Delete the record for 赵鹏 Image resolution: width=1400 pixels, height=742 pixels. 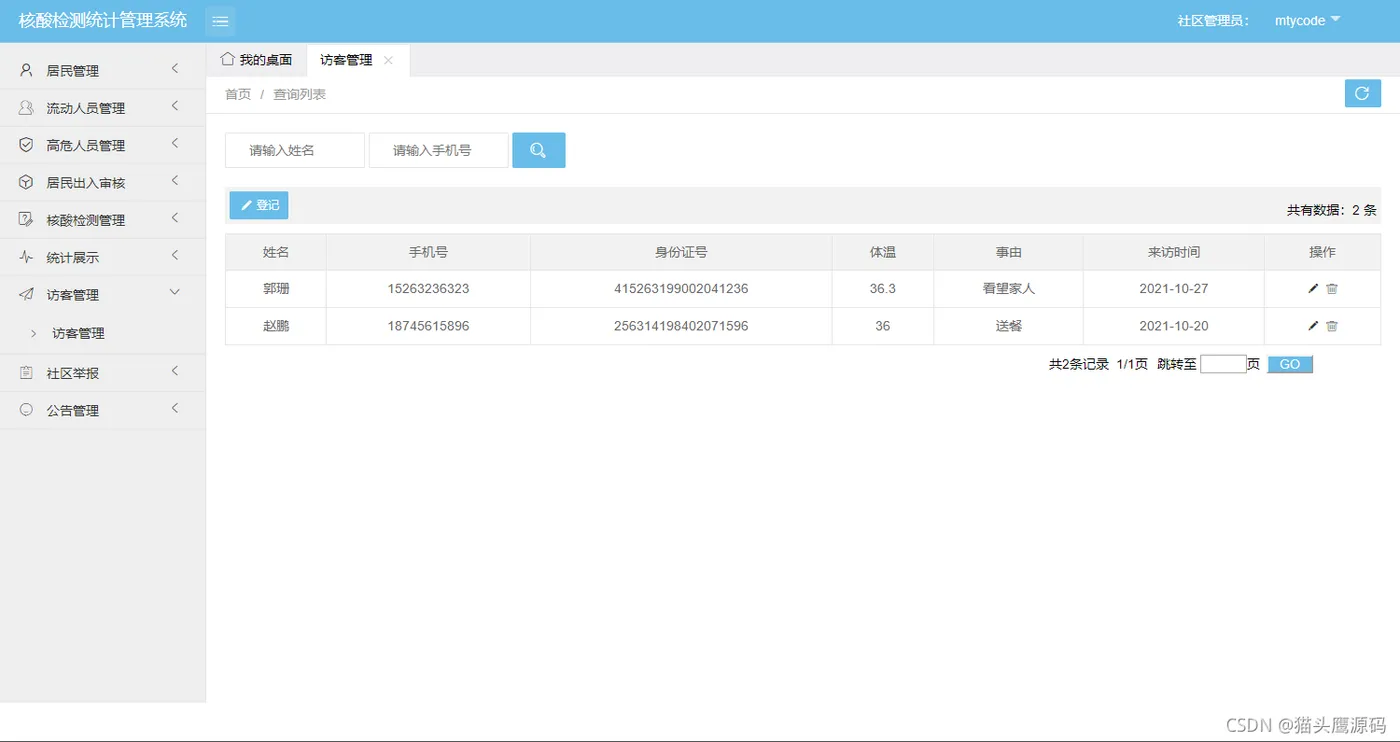1332,326
